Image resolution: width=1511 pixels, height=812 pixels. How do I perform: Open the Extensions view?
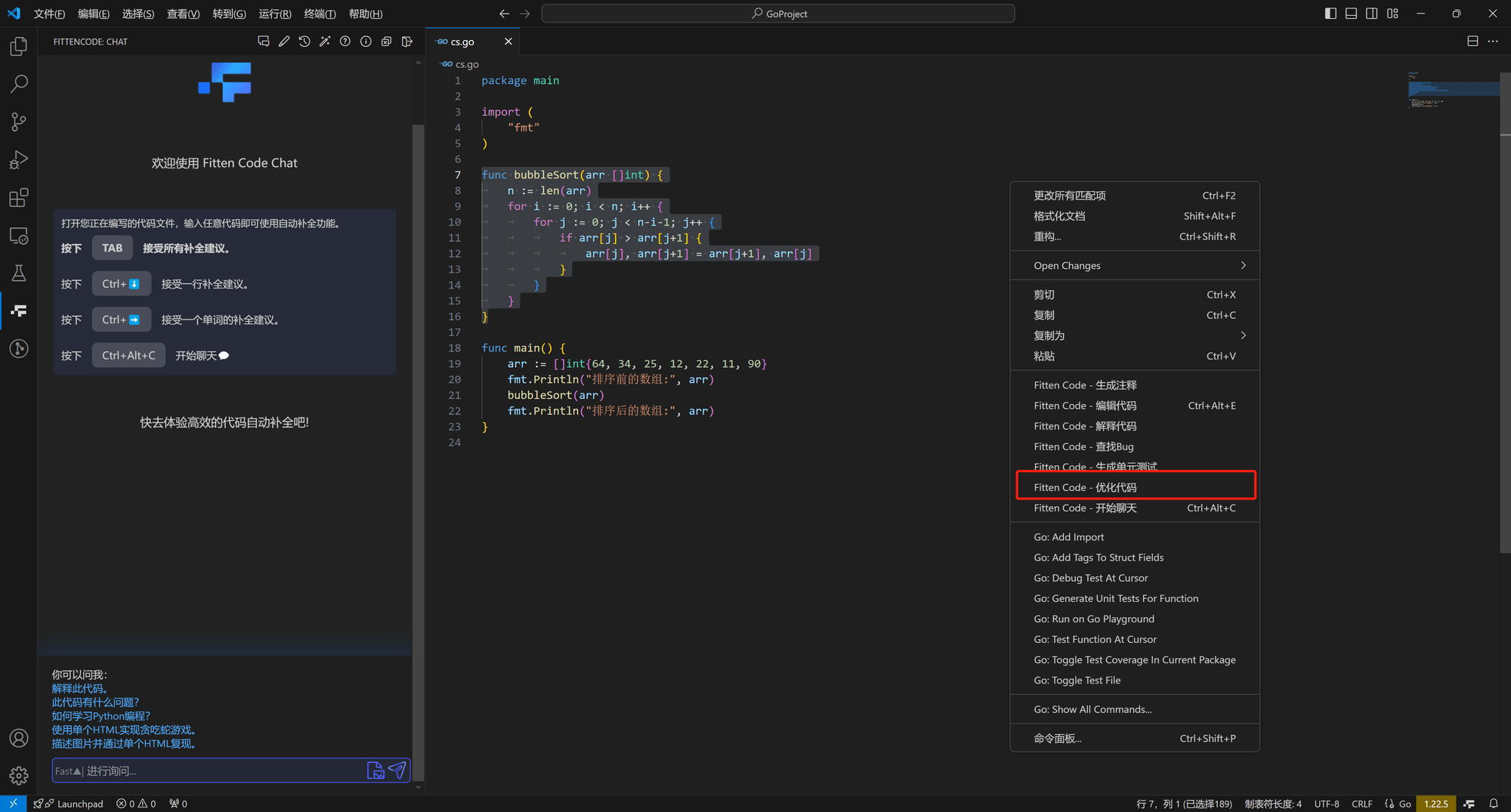tap(19, 198)
